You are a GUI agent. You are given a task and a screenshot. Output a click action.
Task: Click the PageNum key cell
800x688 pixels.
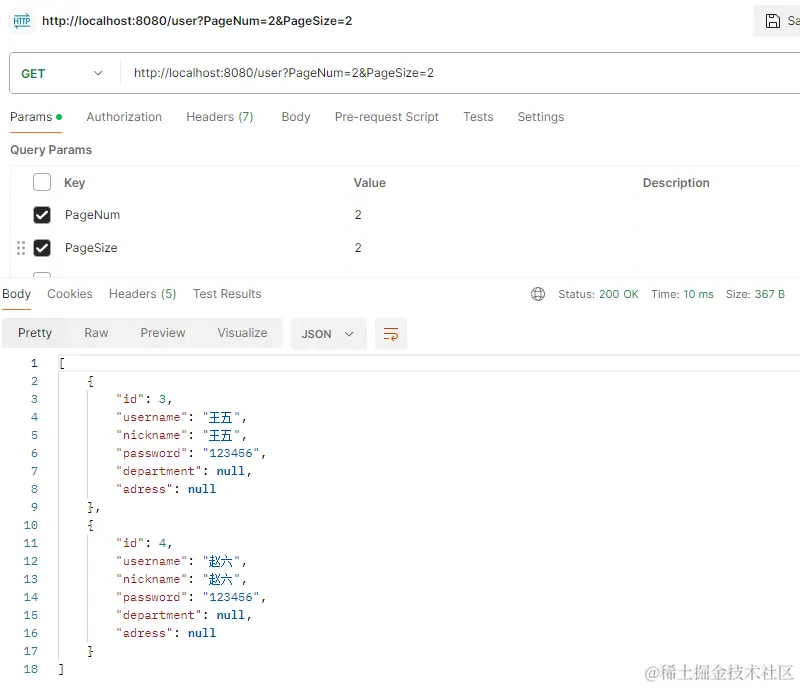click(x=92, y=215)
